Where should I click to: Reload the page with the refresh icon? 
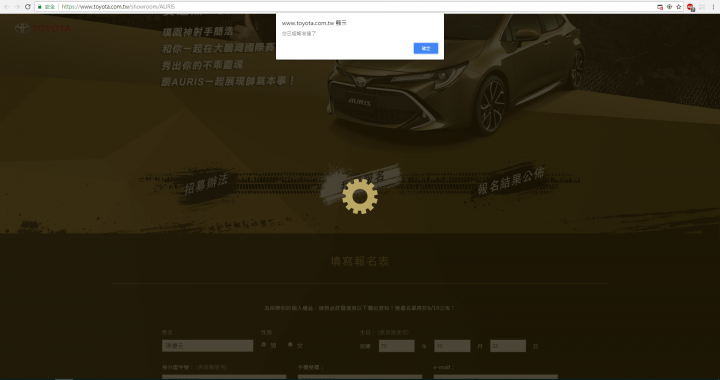[28, 6]
